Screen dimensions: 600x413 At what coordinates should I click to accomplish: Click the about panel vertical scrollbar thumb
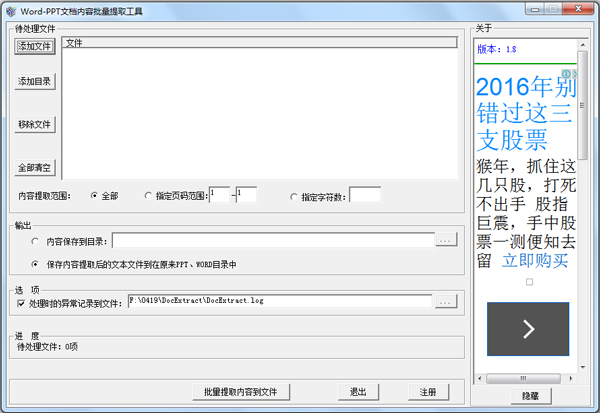click(x=583, y=105)
